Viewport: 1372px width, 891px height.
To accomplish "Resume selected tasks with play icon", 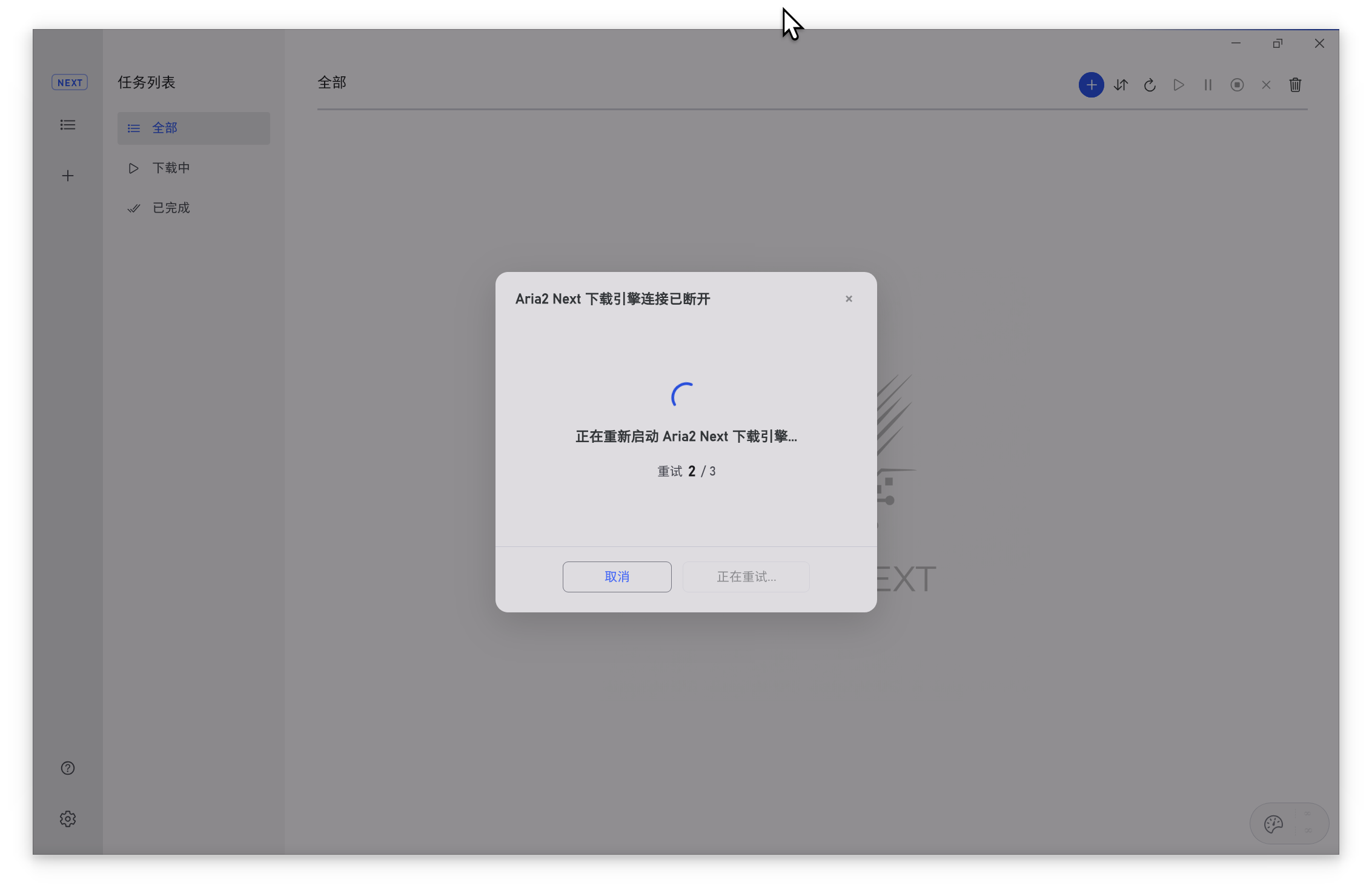I will (x=1179, y=85).
